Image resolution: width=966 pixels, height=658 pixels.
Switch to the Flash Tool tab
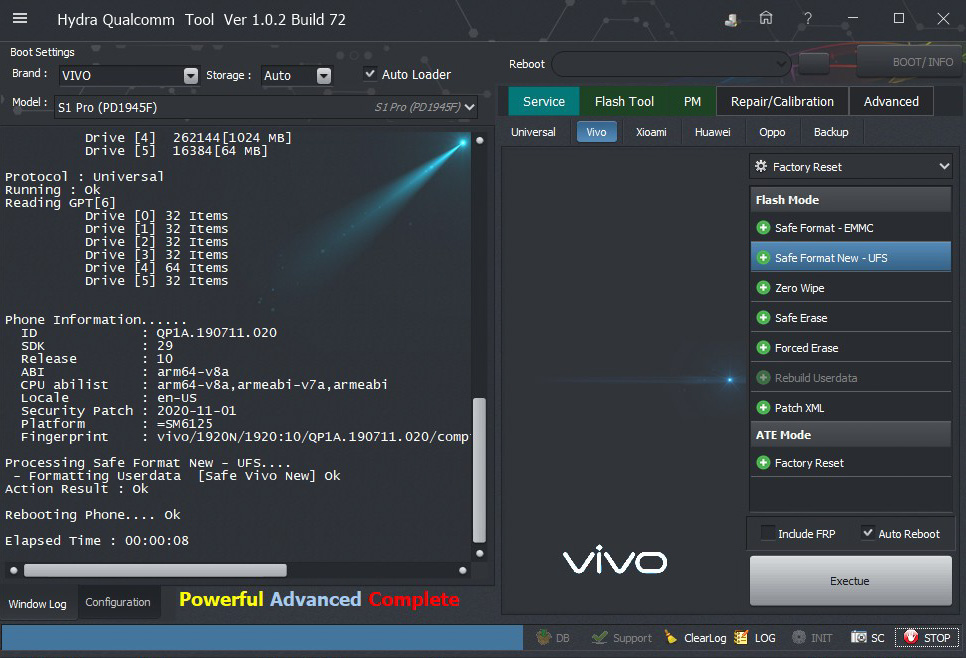tap(624, 101)
